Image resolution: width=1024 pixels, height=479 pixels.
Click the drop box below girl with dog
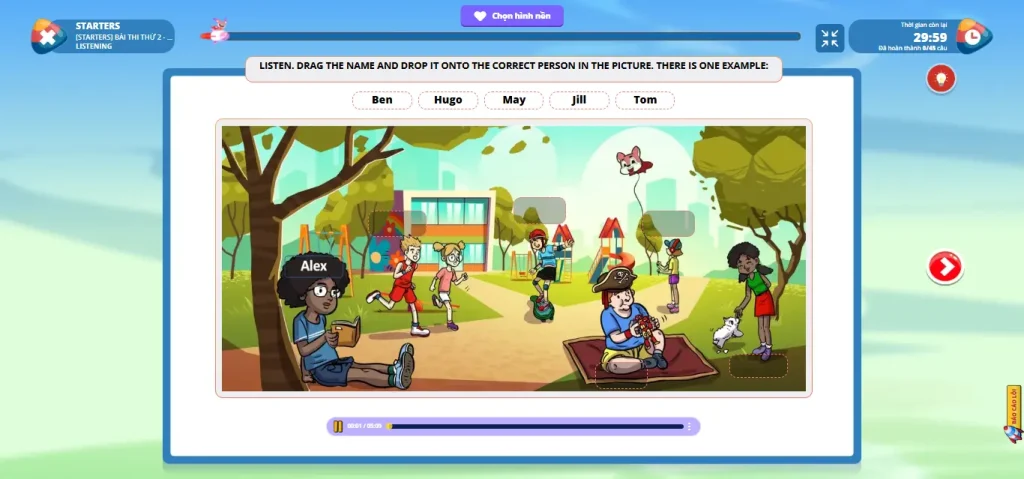(x=758, y=366)
